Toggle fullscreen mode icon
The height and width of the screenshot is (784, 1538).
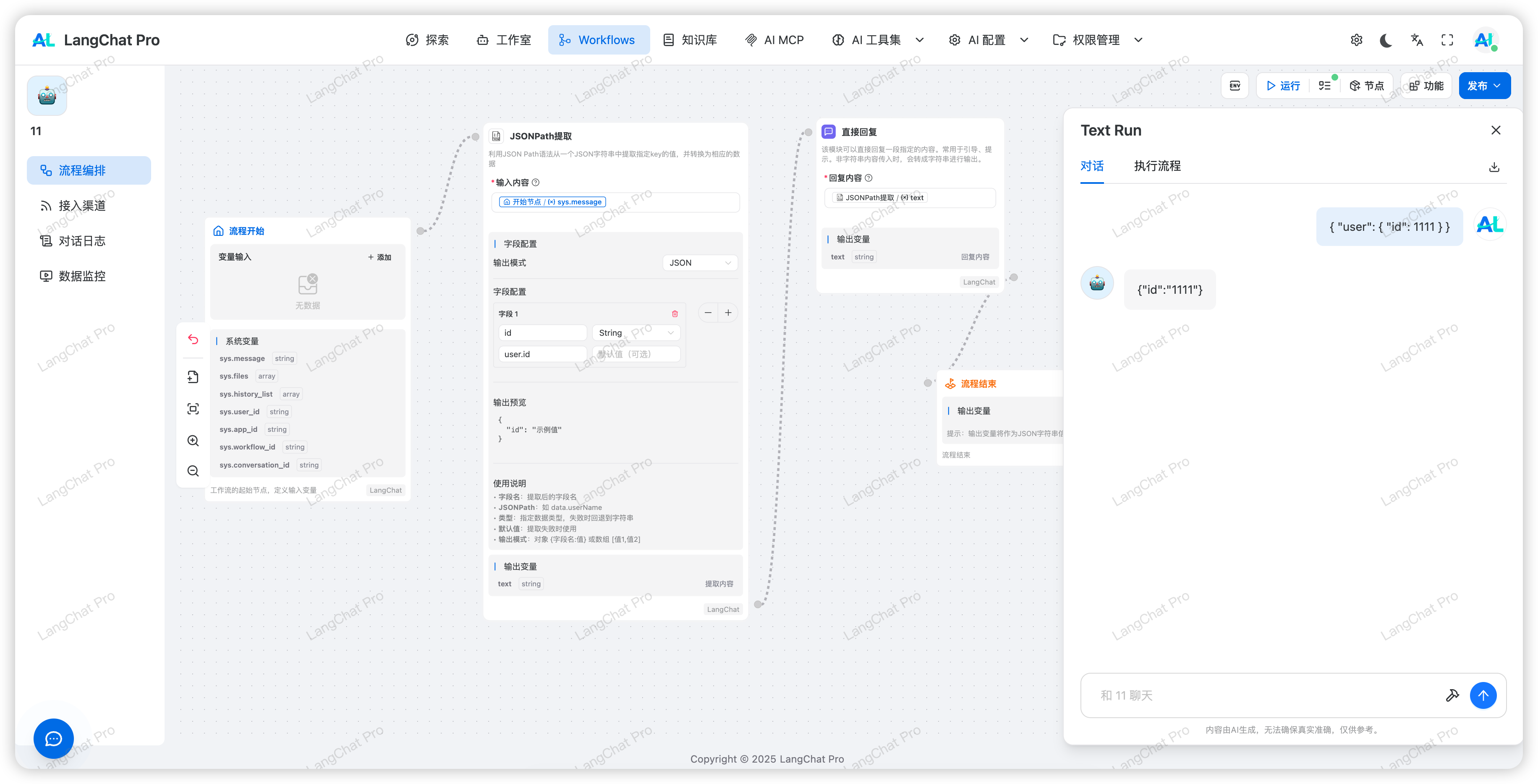coord(1447,40)
